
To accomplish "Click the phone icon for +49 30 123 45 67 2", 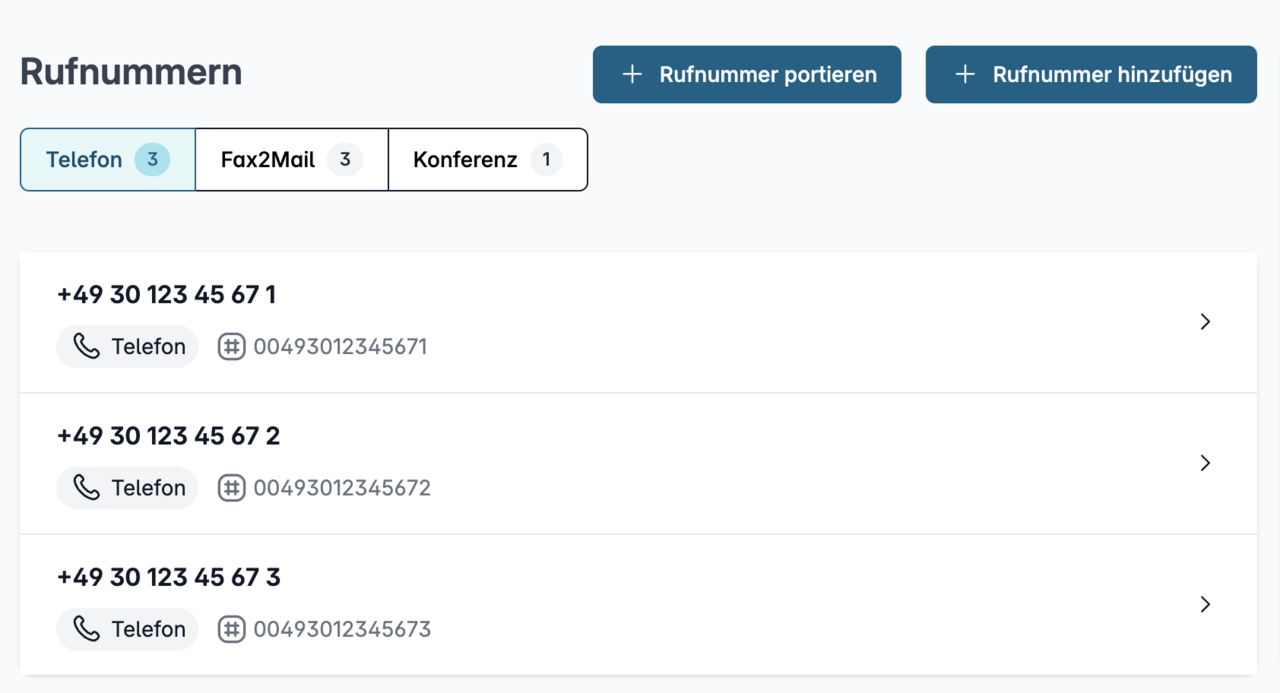I will pyautogui.click(x=87, y=487).
